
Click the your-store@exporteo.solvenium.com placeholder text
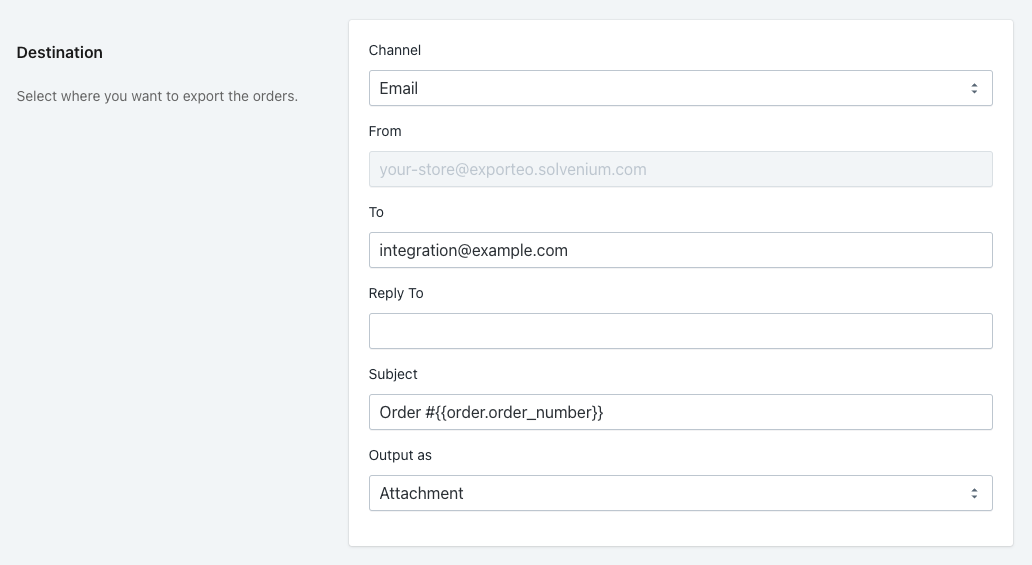point(512,169)
